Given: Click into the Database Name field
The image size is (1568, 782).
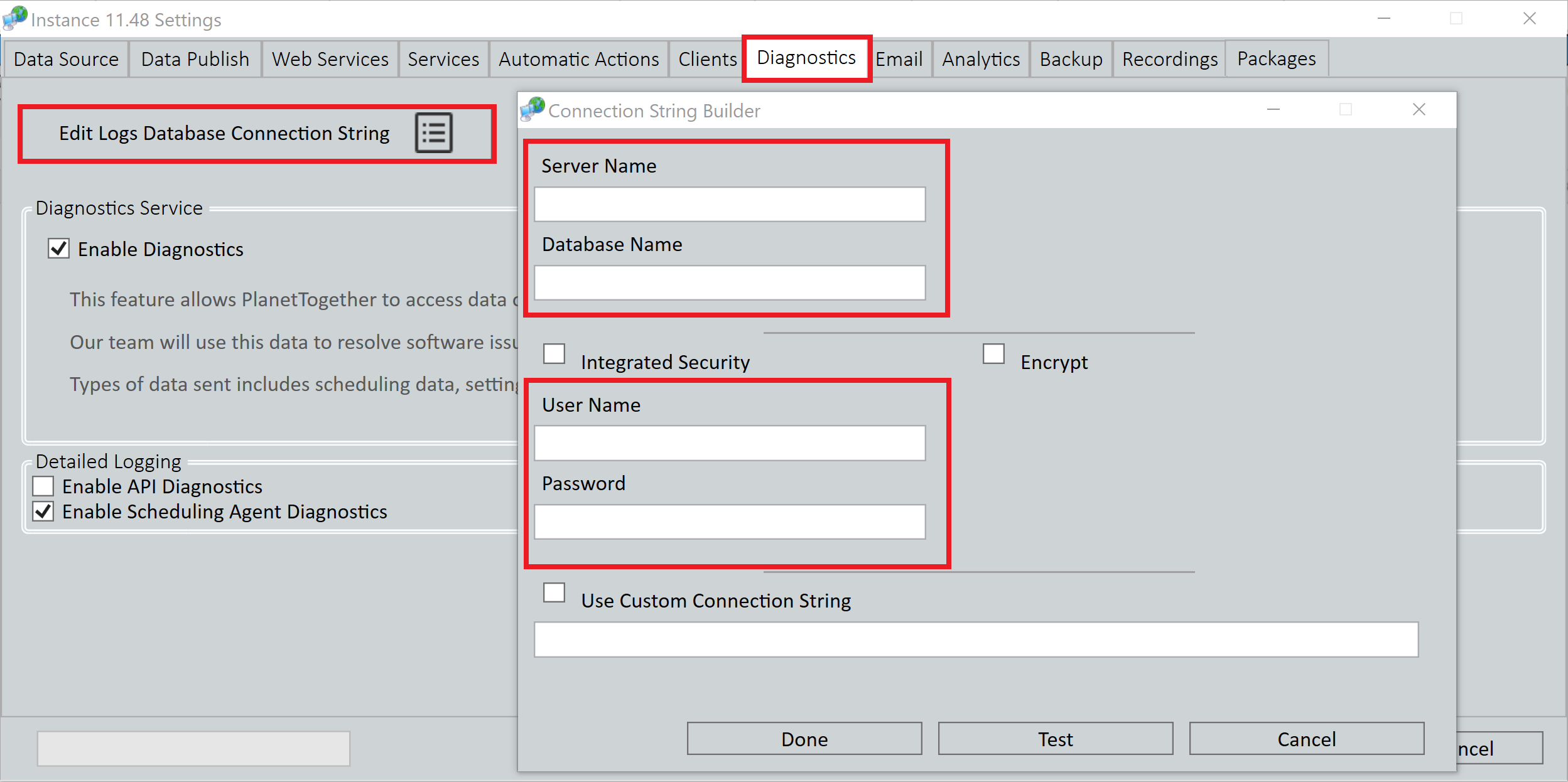Looking at the screenshot, I should 730,282.
